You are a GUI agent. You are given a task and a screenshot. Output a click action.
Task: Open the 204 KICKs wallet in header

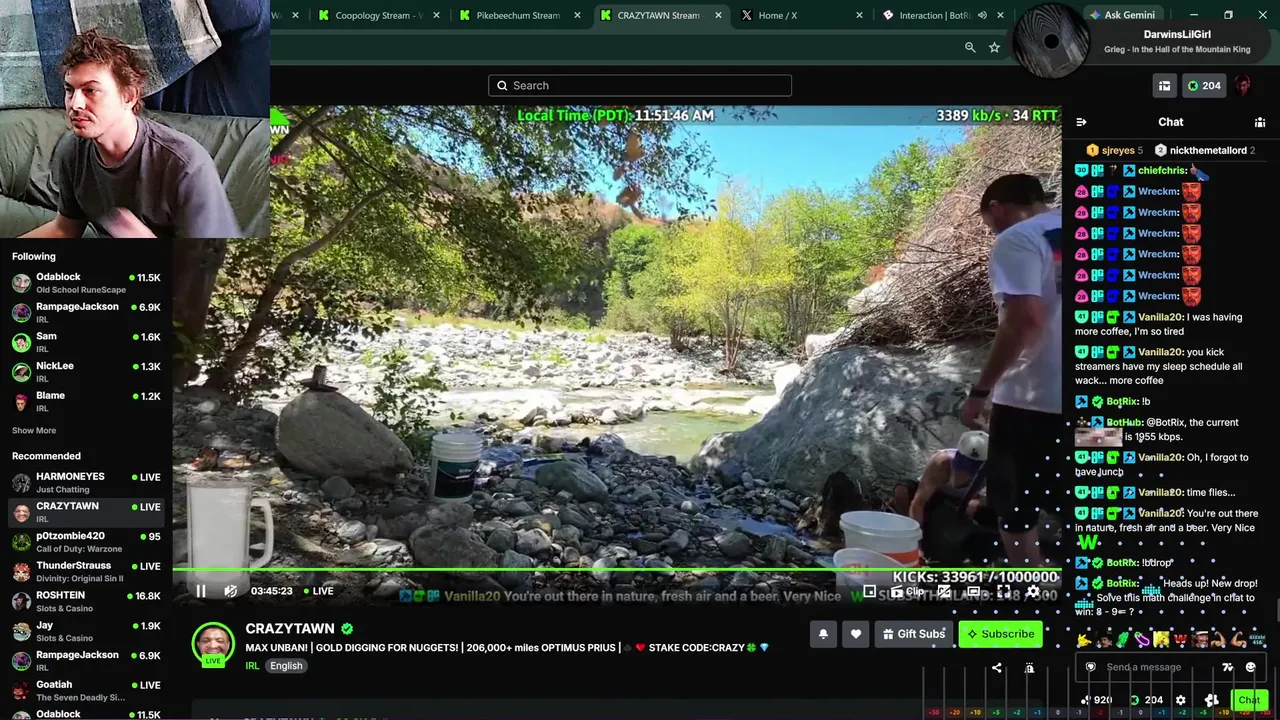click(1203, 86)
